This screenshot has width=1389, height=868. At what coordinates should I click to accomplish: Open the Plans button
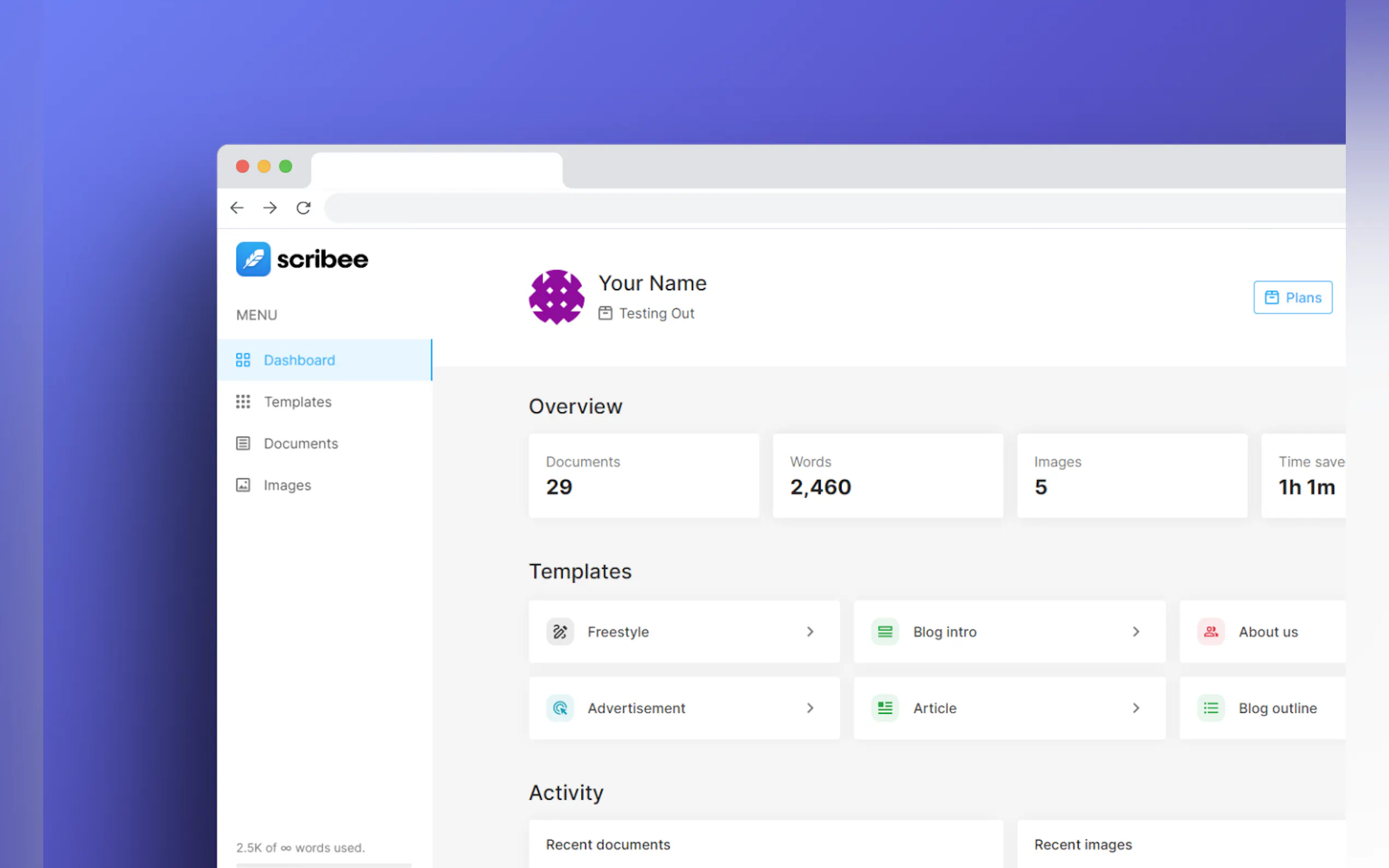coord(1293,297)
